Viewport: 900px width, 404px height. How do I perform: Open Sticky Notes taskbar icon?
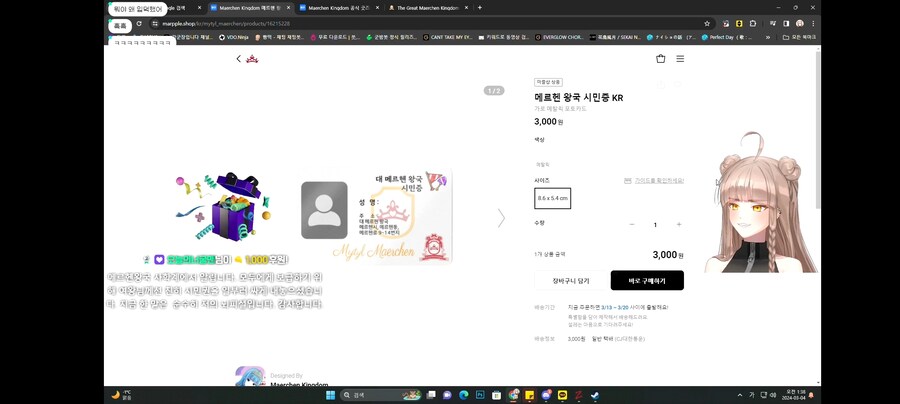530,395
